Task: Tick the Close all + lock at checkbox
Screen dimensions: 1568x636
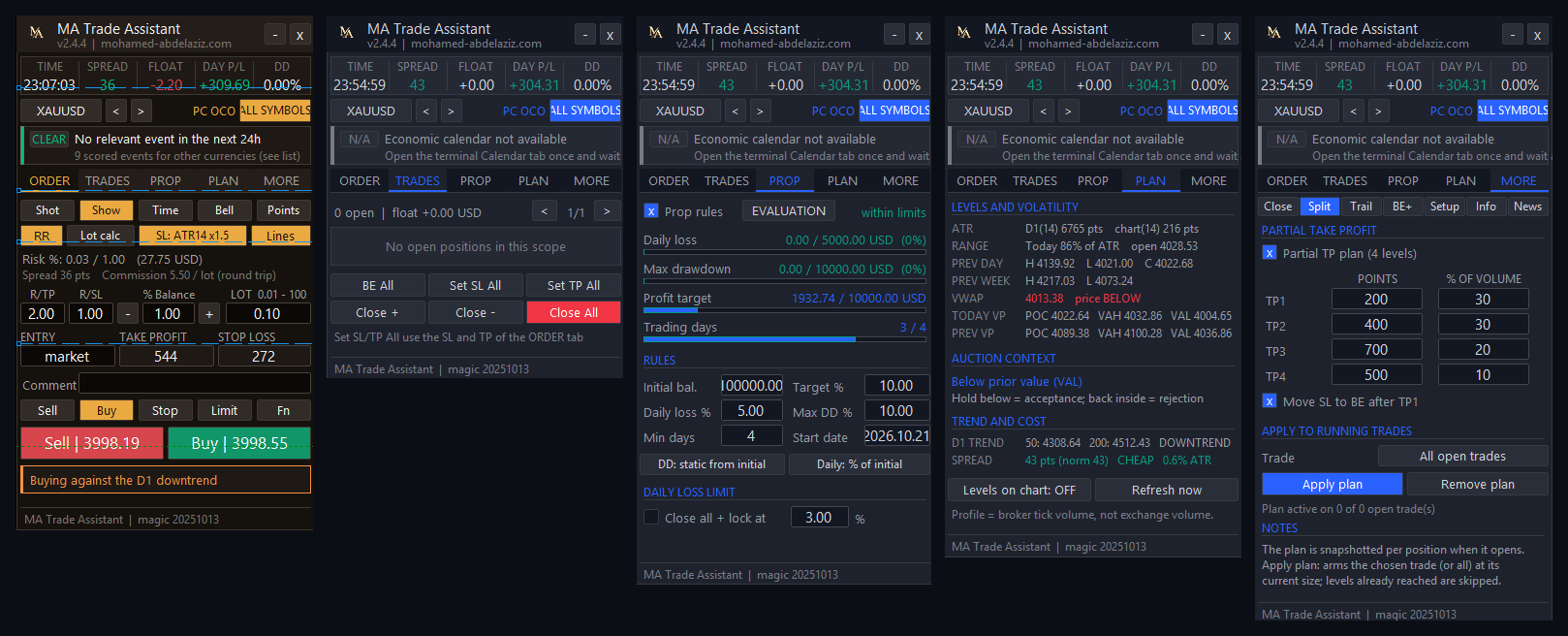Action: (x=651, y=517)
